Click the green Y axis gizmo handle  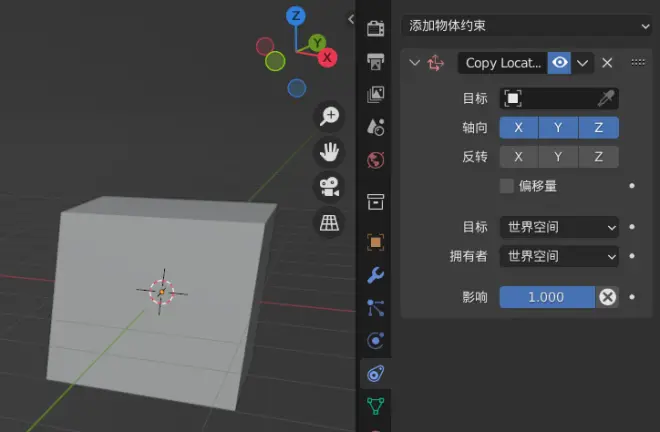click(317, 43)
